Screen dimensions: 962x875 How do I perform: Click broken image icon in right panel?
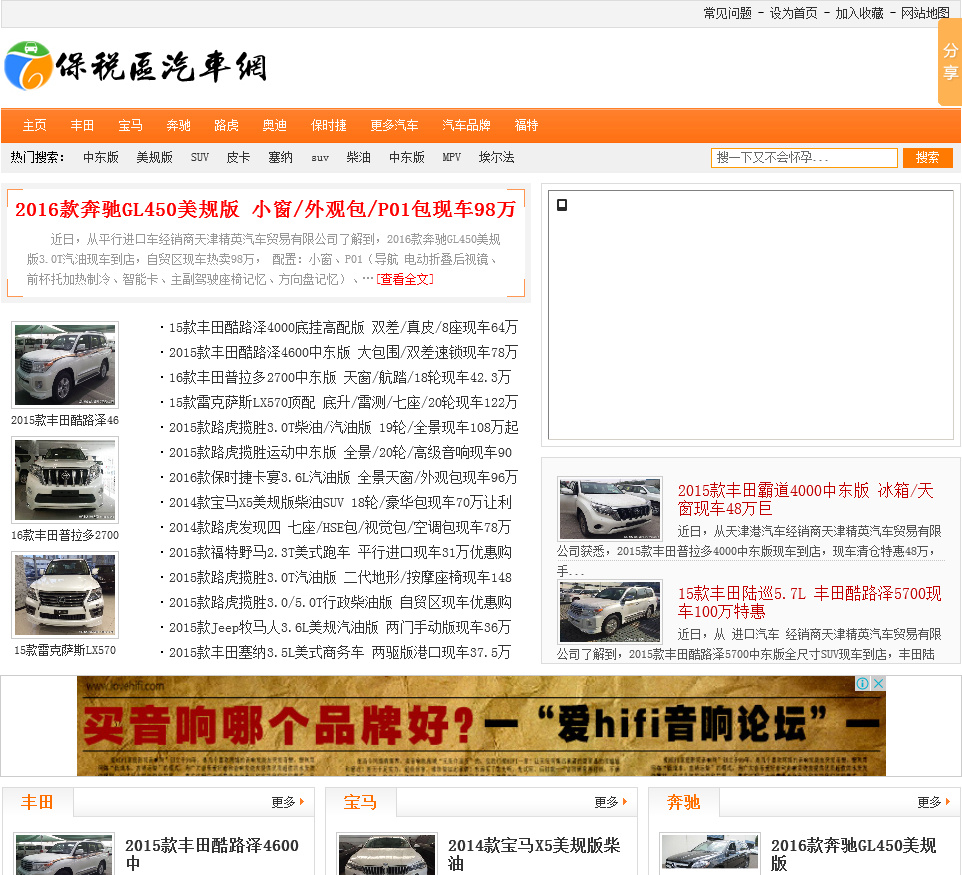pyautogui.click(x=562, y=205)
